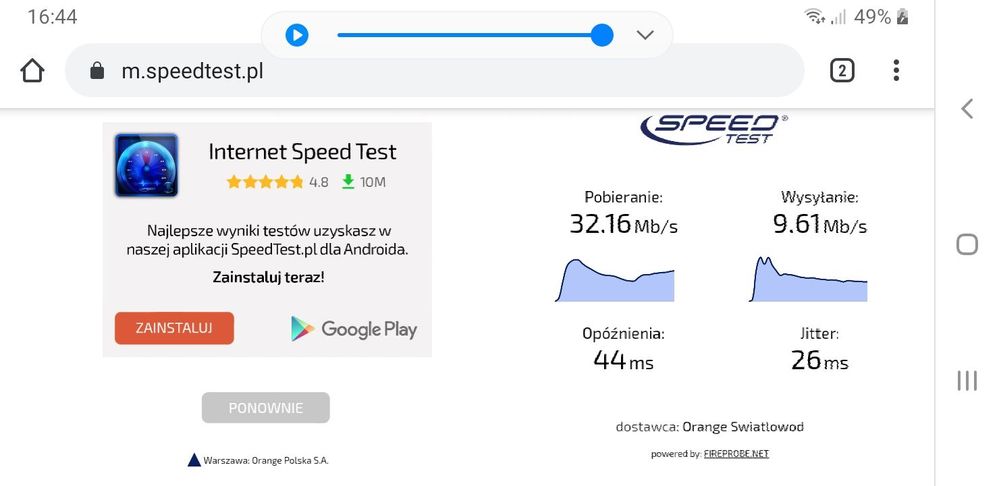Click the upload speed graph
Image resolution: width=999 pixels, height=486 pixels.
pyautogui.click(x=809, y=280)
